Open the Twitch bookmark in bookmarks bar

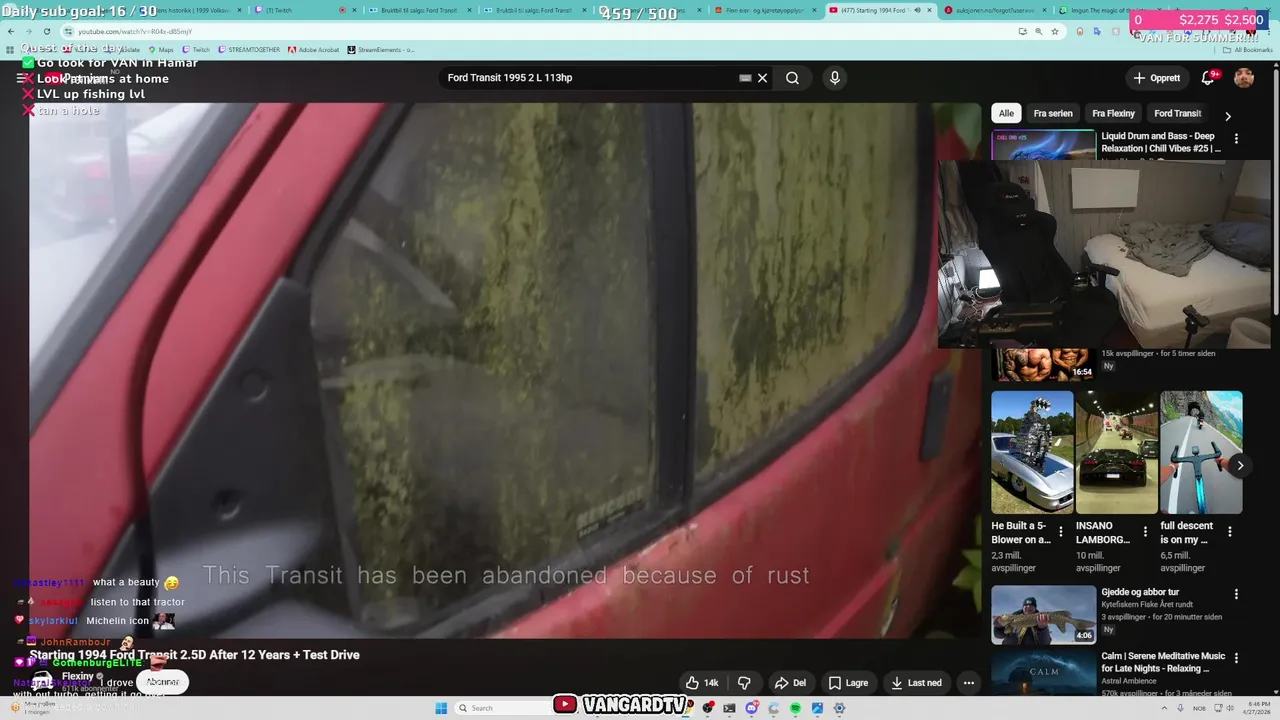tap(196, 49)
